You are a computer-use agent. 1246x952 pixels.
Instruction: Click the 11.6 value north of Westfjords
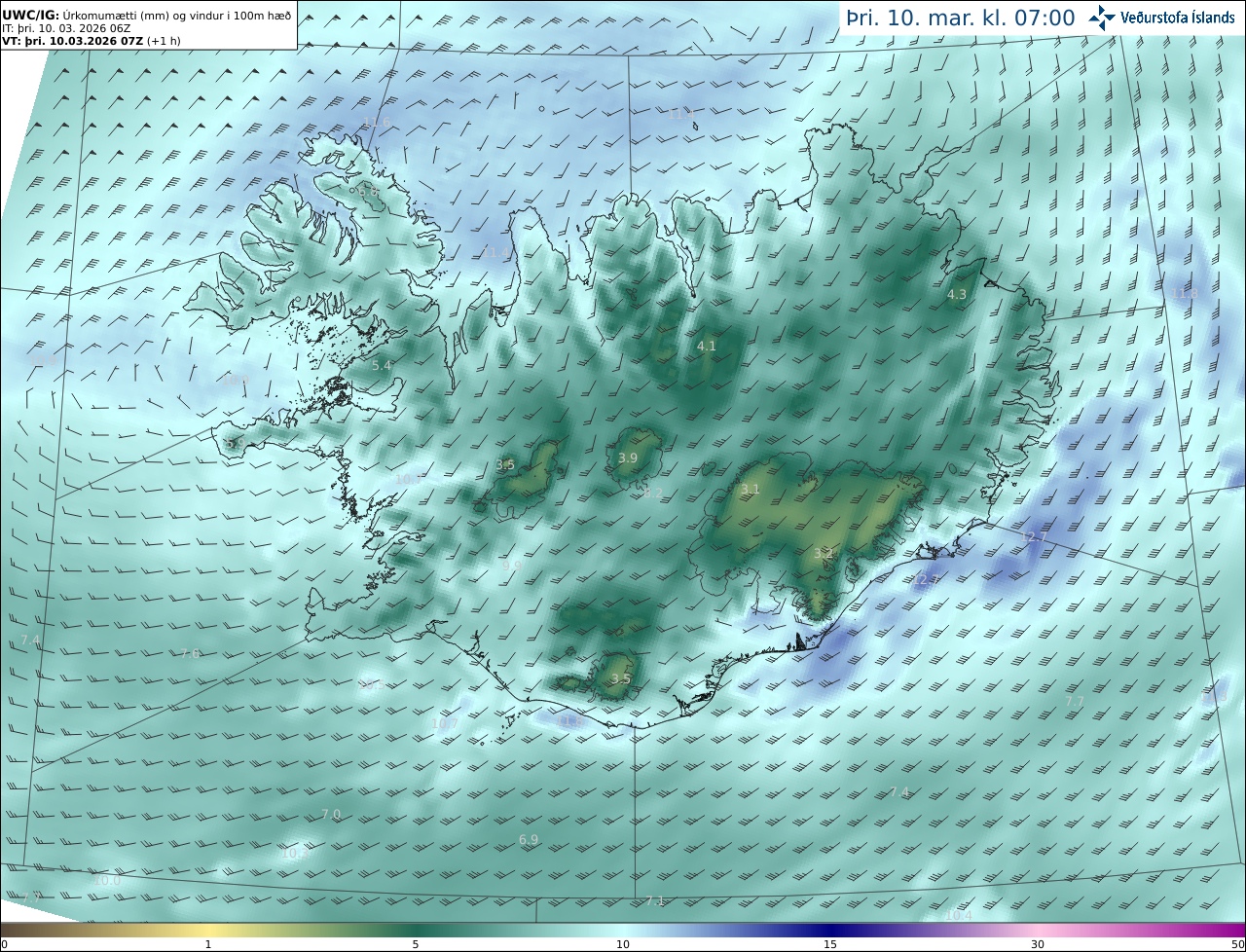point(377,122)
